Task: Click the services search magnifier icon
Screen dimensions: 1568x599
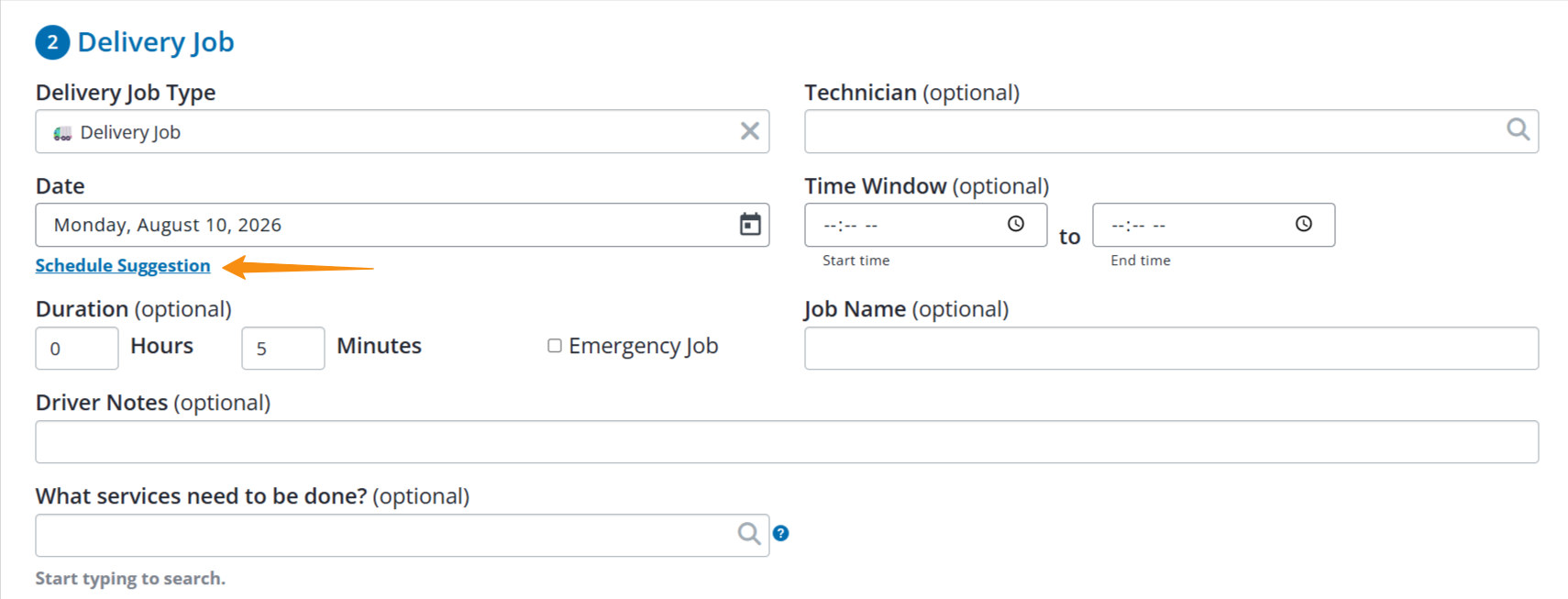Action: point(749,534)
